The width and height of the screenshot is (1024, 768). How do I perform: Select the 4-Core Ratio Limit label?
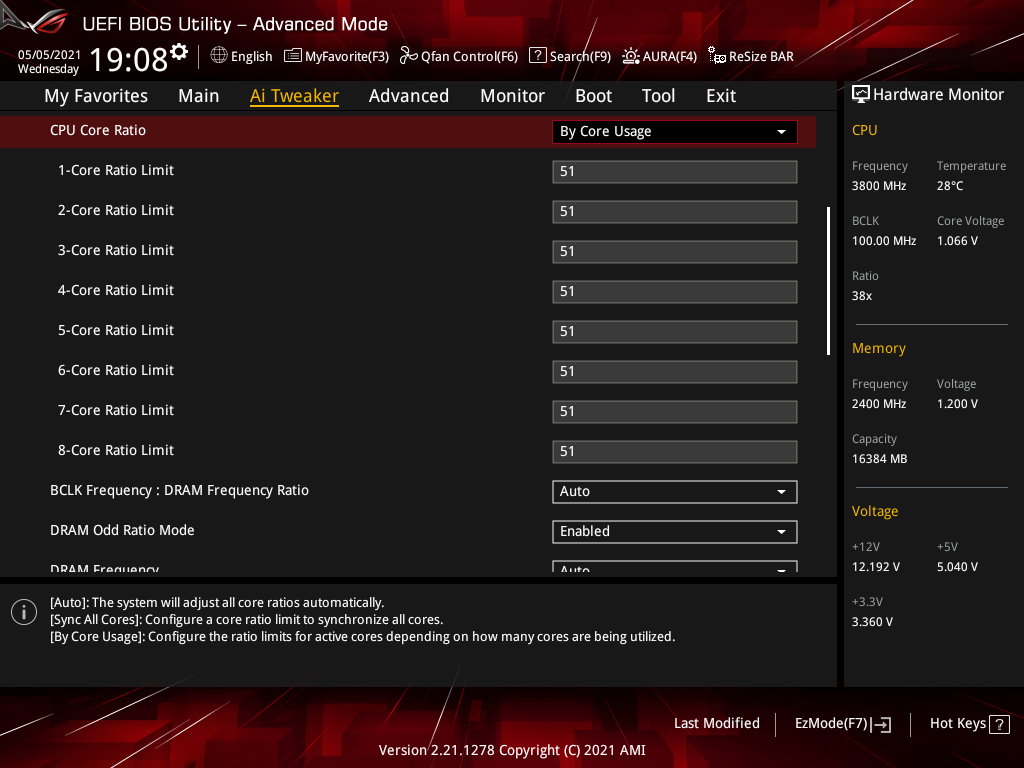116,291
